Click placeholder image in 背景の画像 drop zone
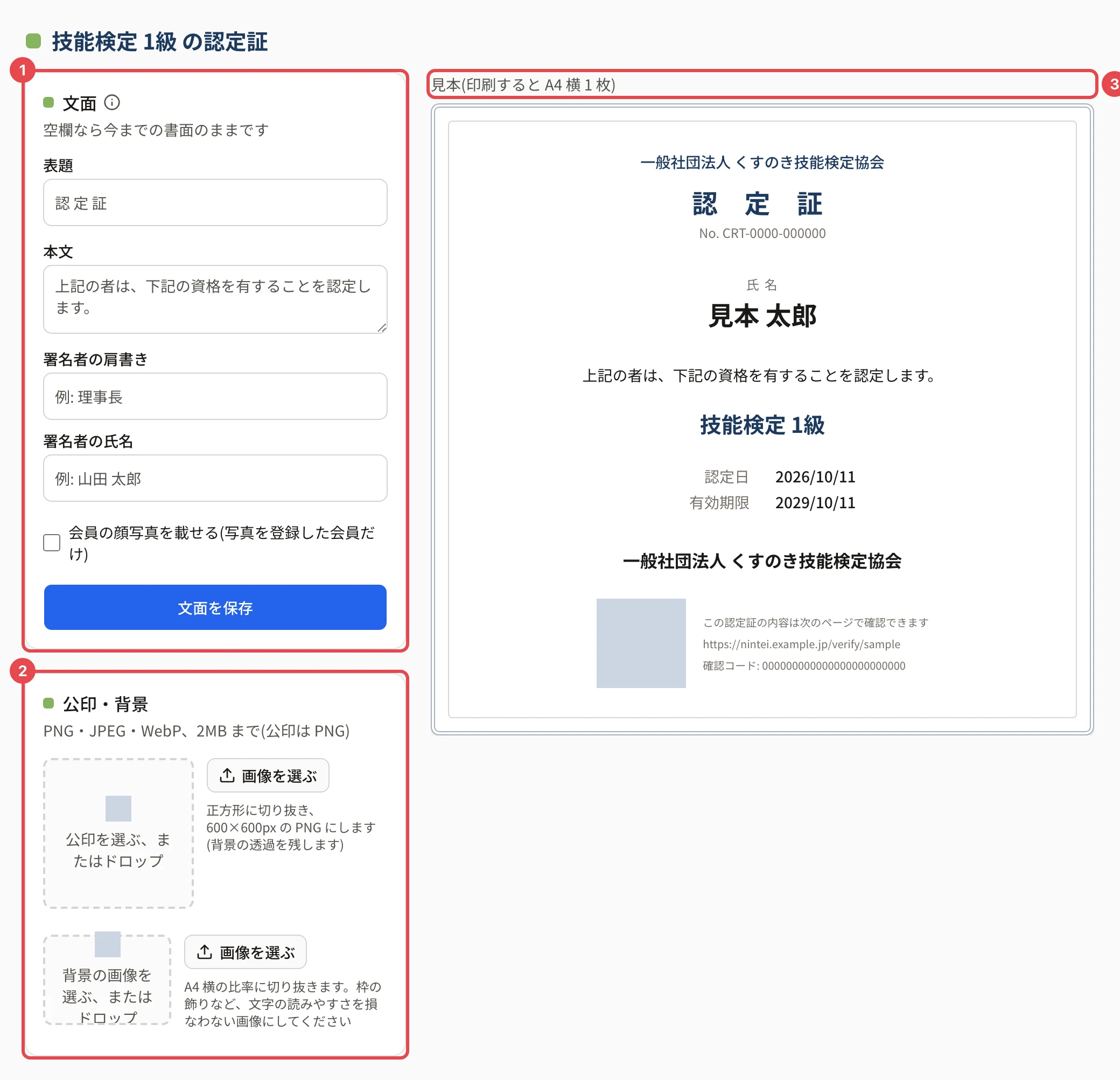The height and width of the screenshot is (1080, 1120). pos(108,944)
